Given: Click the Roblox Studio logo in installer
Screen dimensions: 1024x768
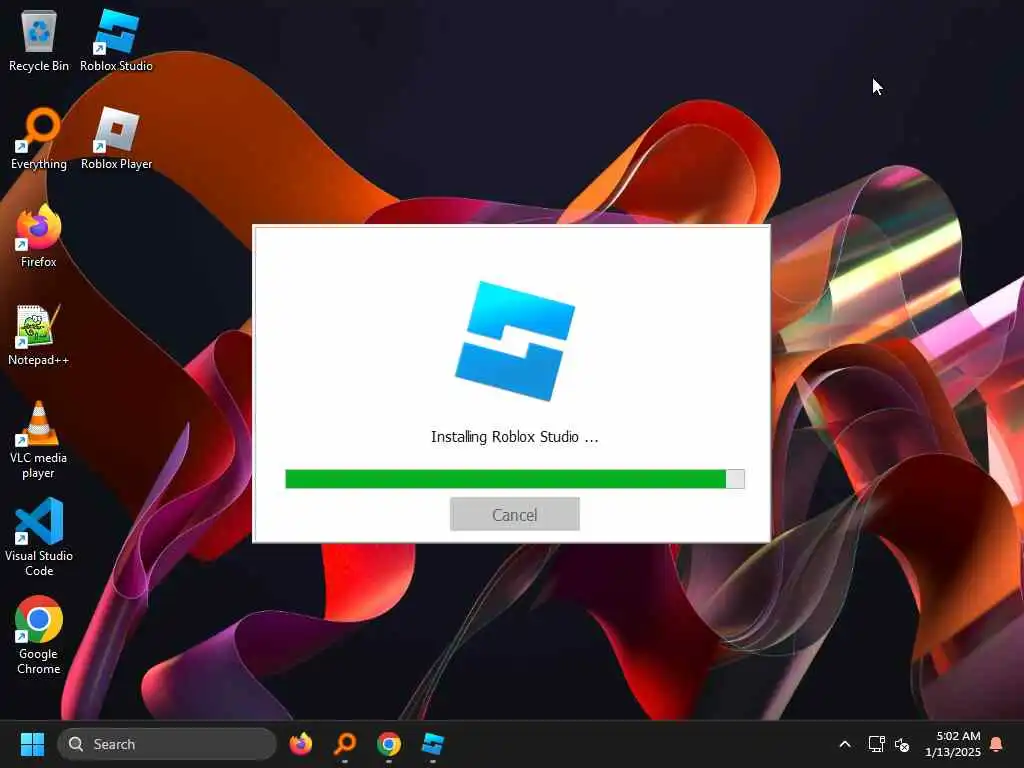Looking at the screenshot, I should pyautogui.click(x=515, y=341).
